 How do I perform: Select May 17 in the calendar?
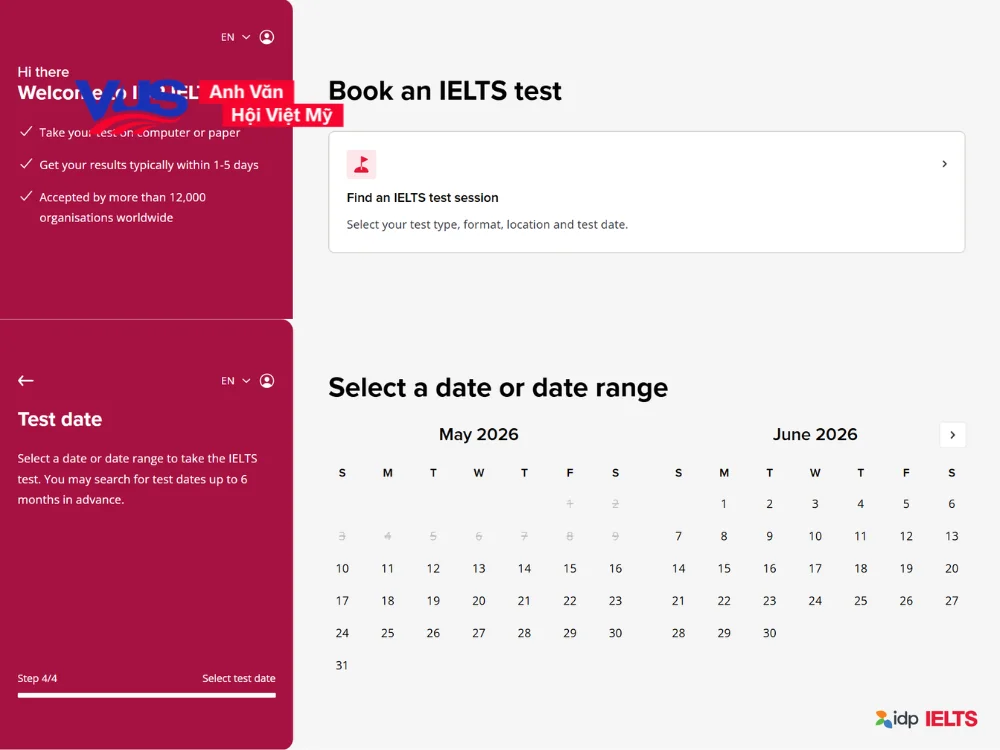coord(342,601)
